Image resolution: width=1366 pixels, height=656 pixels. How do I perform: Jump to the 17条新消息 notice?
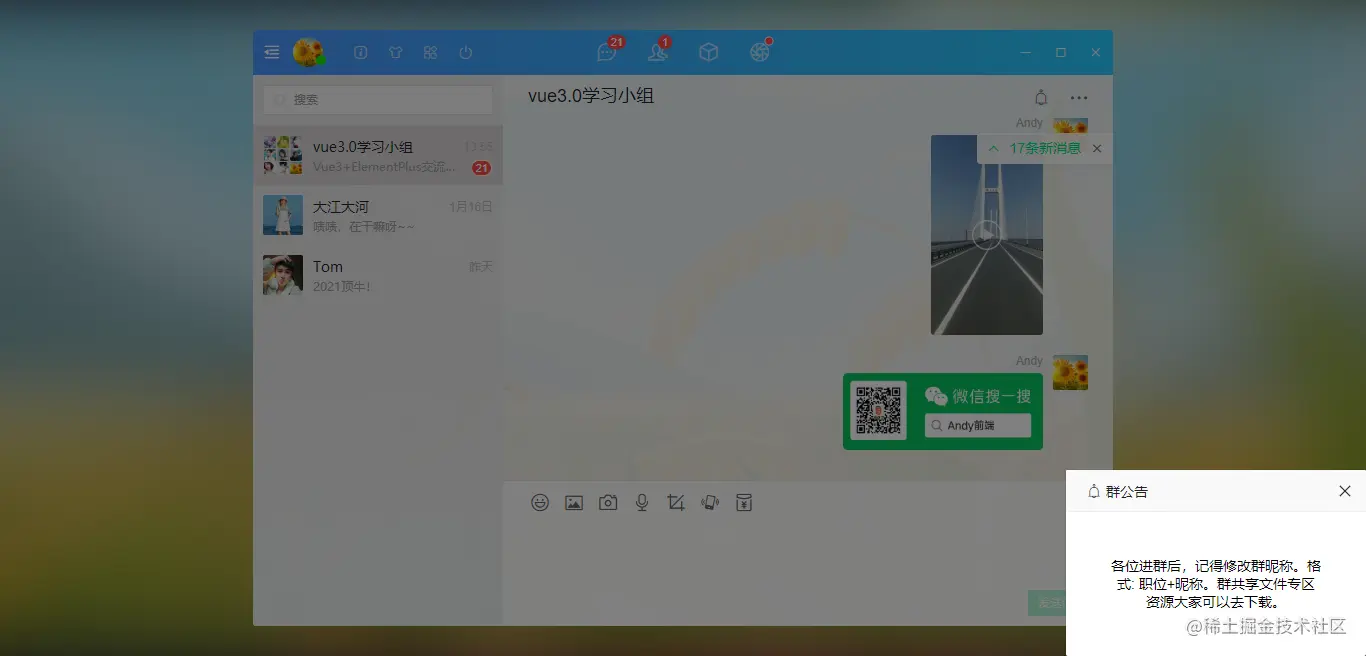tap(1045, 148)
